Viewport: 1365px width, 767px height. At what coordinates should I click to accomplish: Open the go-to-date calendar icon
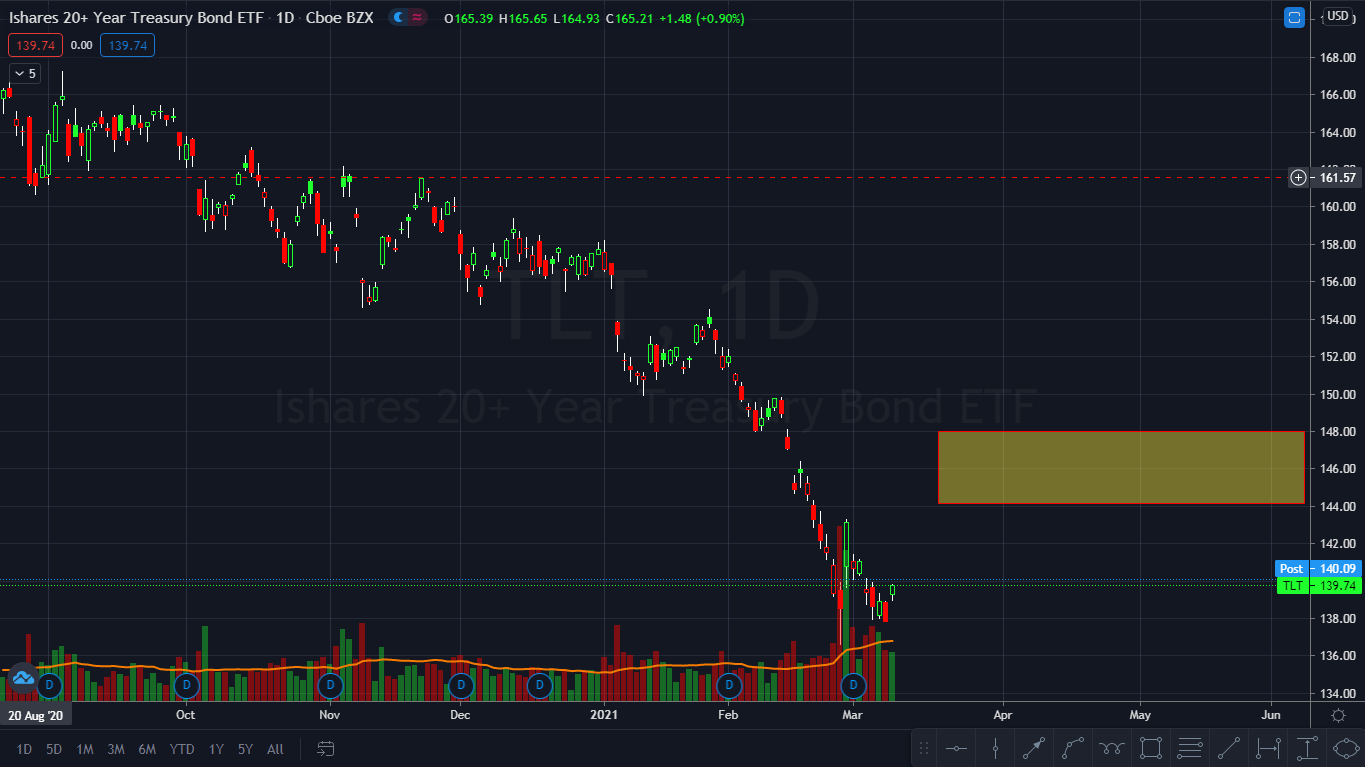(325, 748)
